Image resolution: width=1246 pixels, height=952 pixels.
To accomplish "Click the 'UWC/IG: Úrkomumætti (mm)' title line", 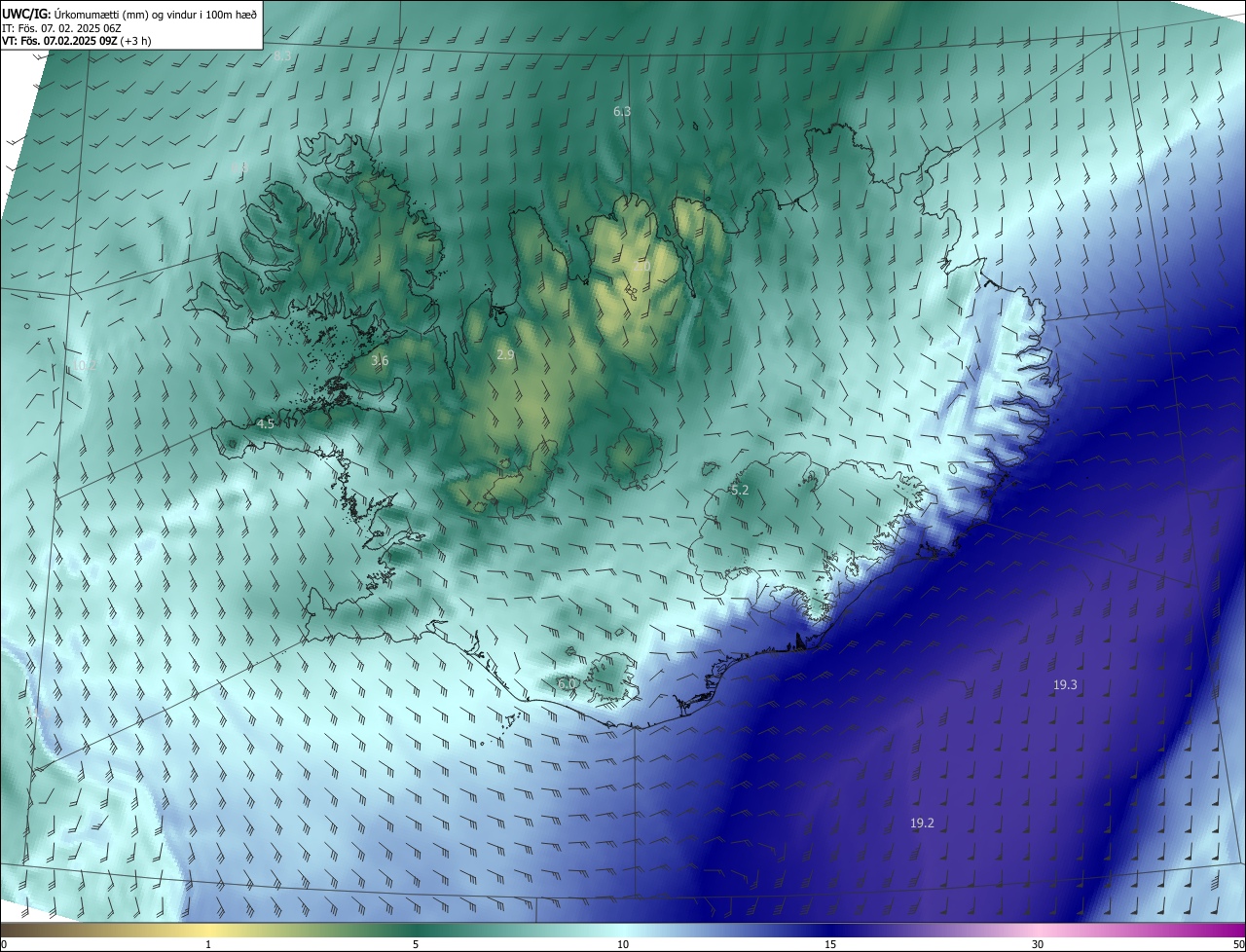I will click(x=129, y=13).
